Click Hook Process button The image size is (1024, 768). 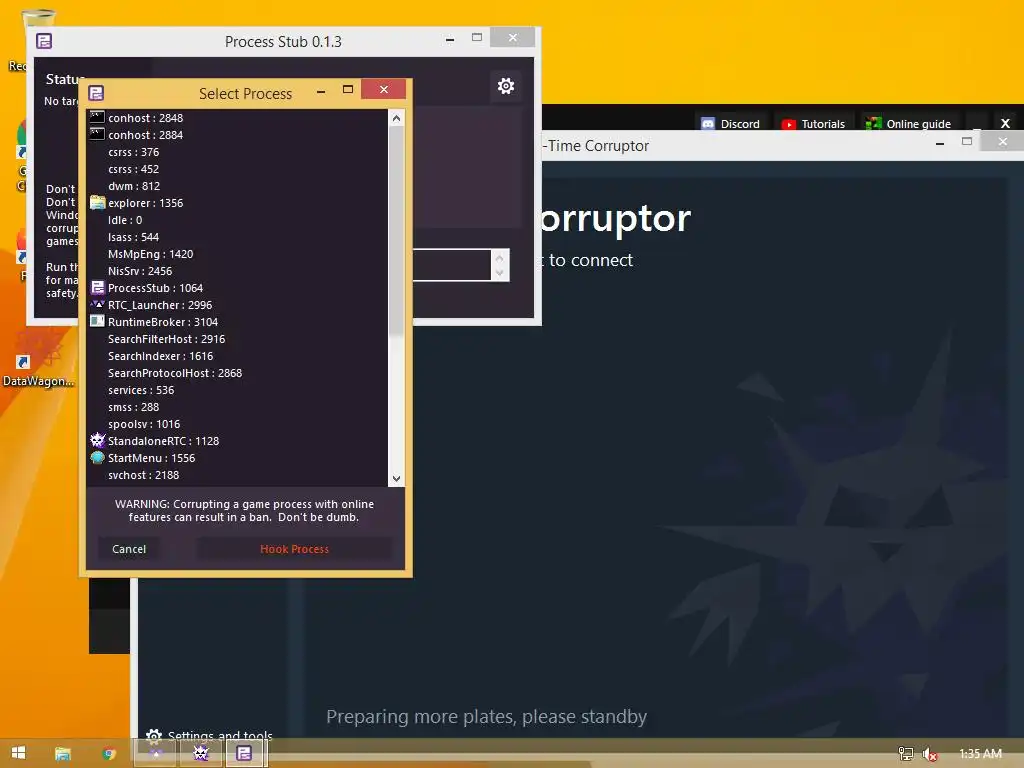[x=294, y=549]
